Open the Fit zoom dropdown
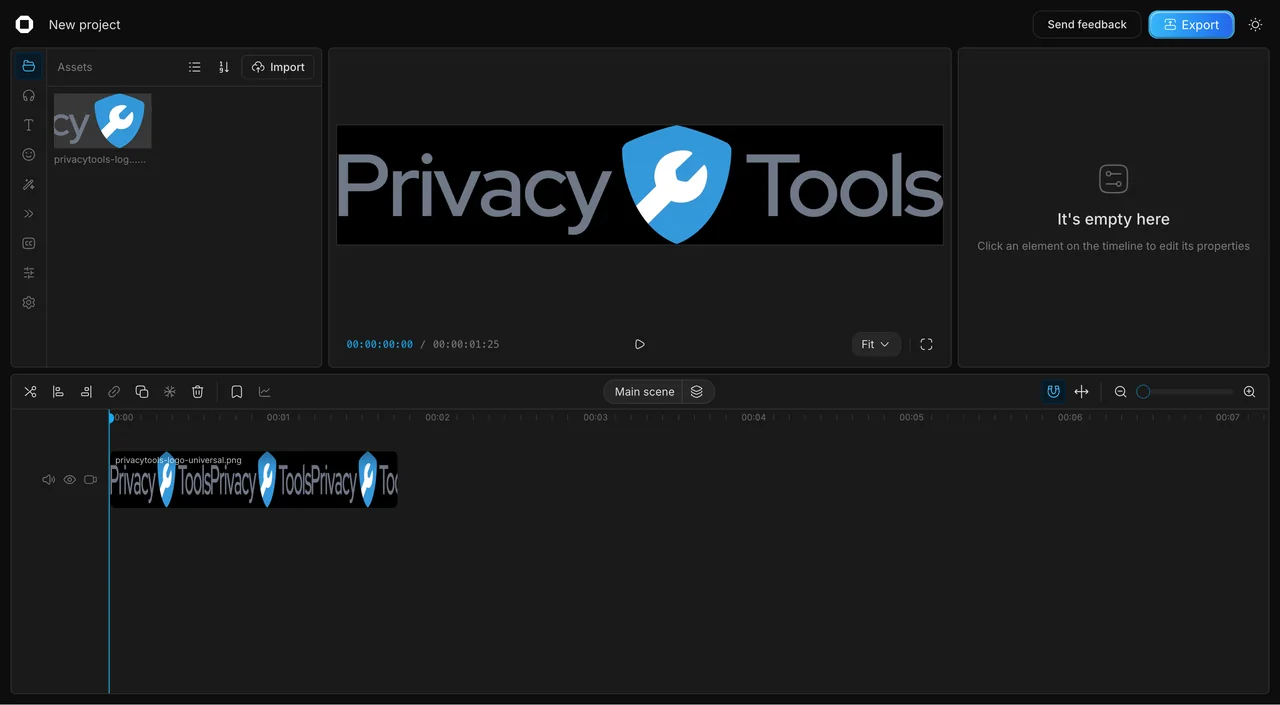 coord(876,344)
